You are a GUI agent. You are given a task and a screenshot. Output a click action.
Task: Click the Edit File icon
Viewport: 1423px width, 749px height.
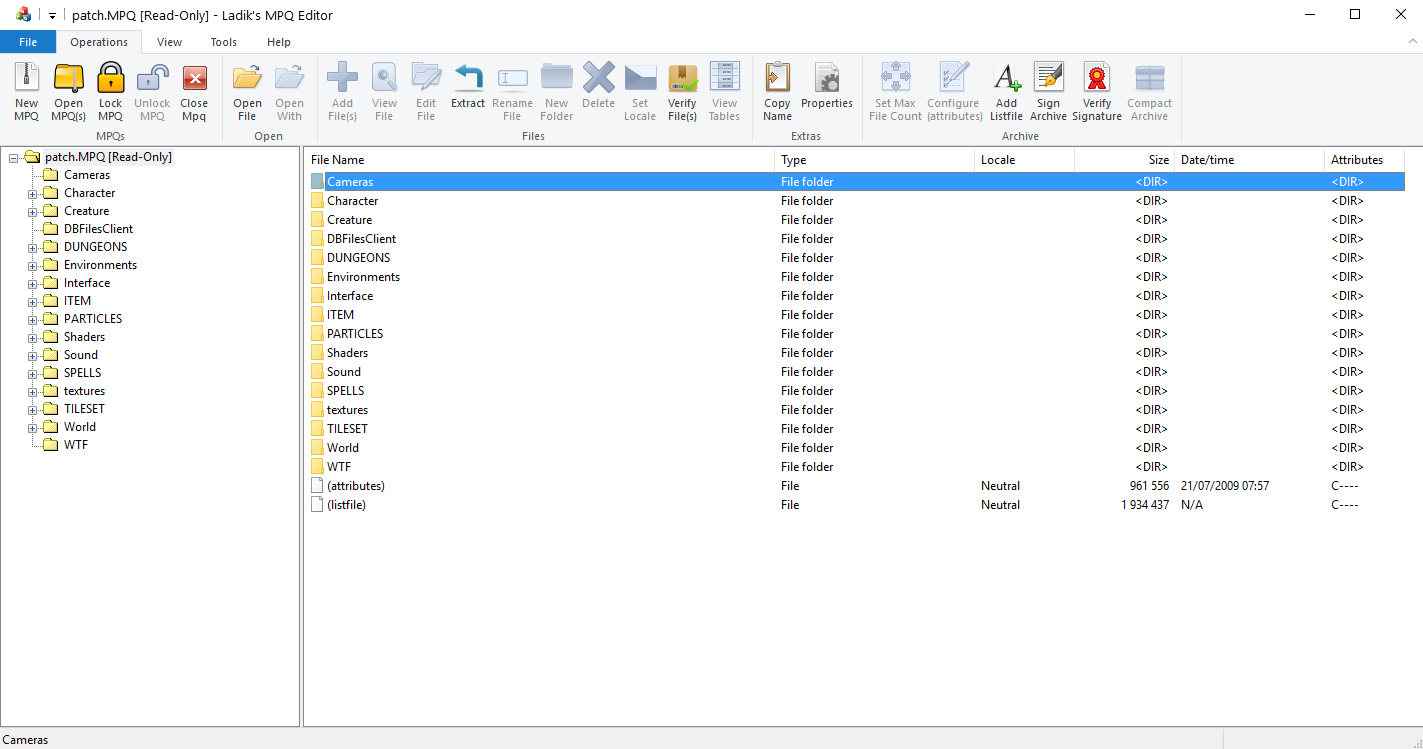coord(426,78)
